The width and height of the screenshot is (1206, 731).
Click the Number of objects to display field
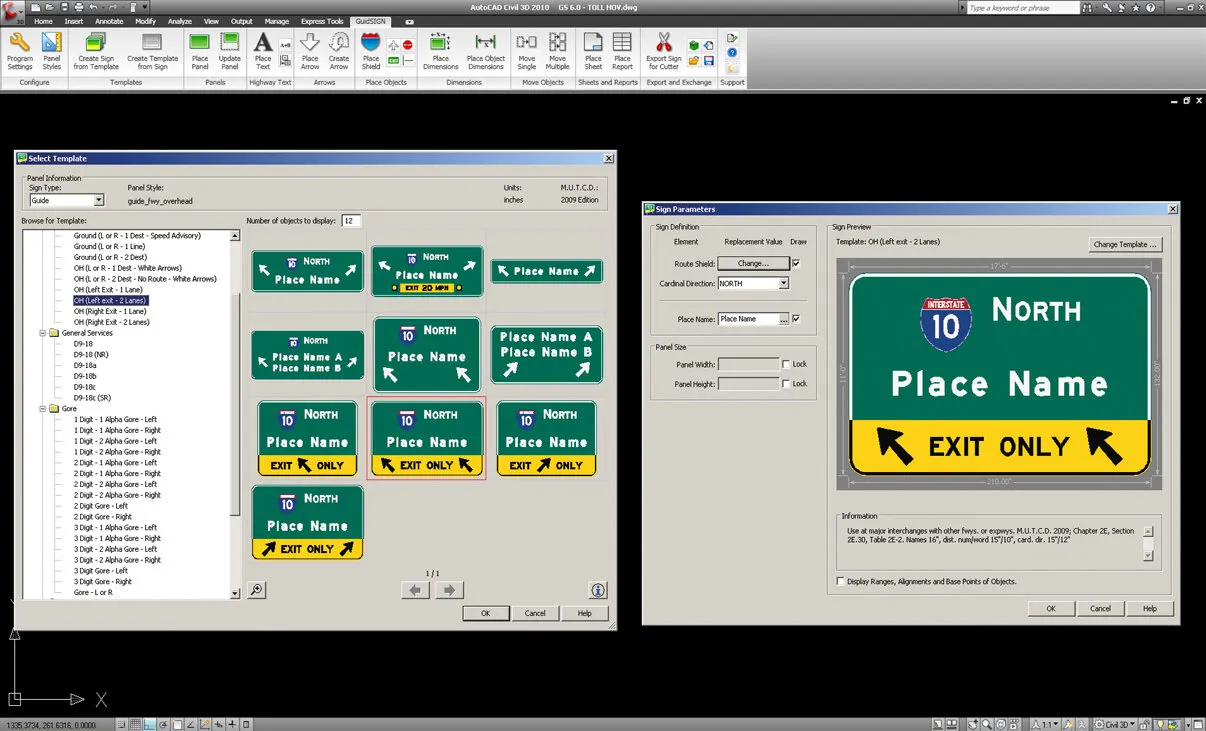tap(351, 221)
